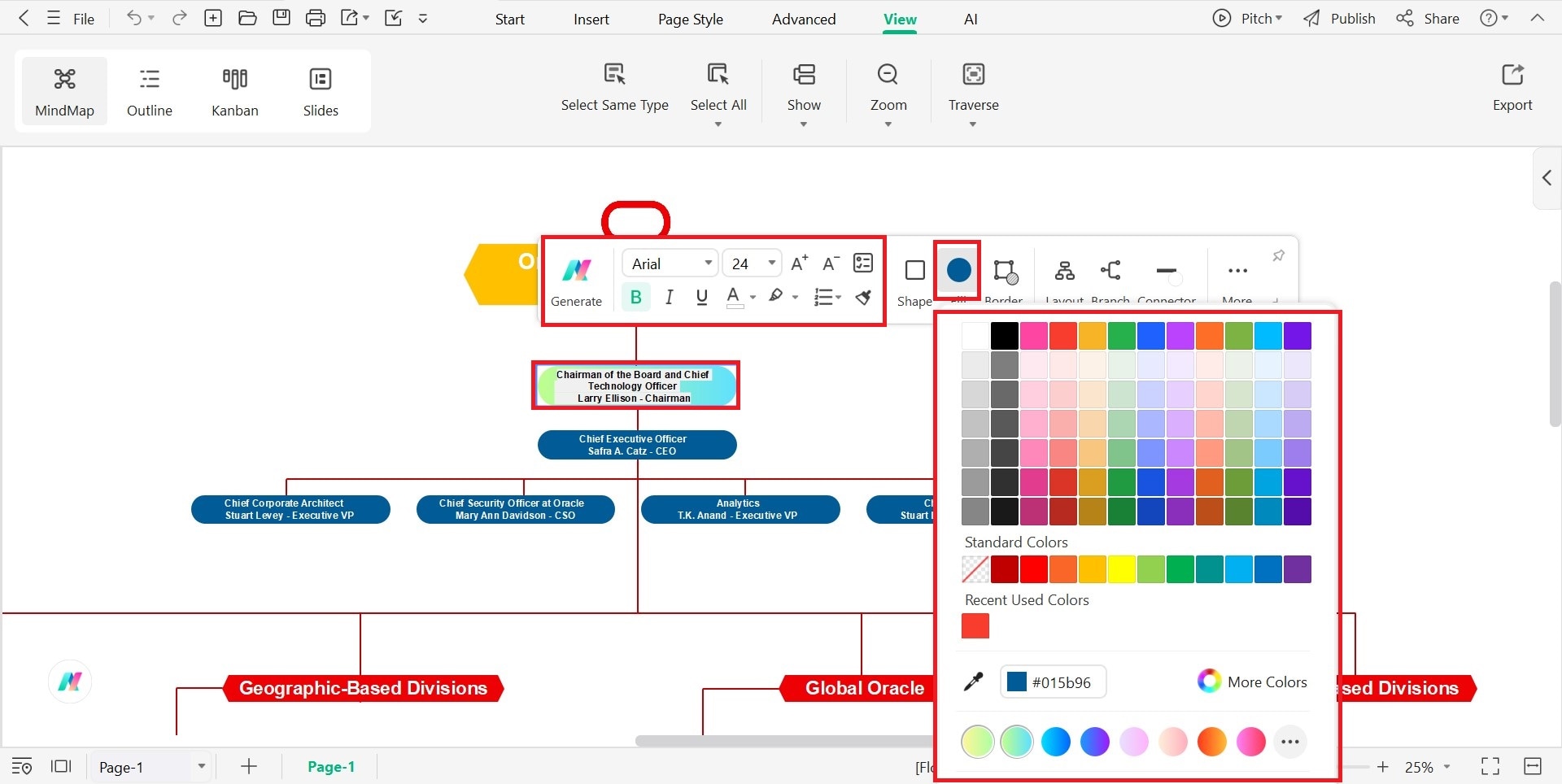Toggle Underline formatting
Screen dimensions: 1562x784
click(x=701, y=297)
